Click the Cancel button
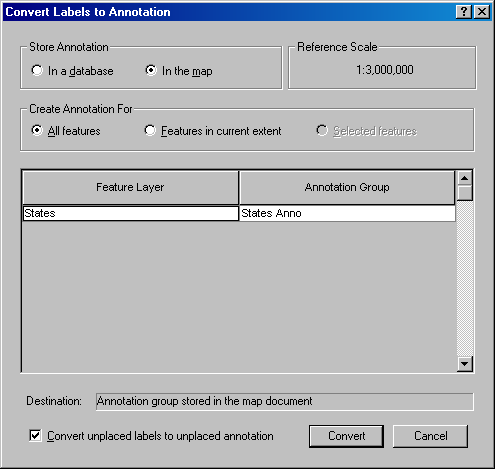The height and width of the screenshot is (469, 495). click(430, 436)
